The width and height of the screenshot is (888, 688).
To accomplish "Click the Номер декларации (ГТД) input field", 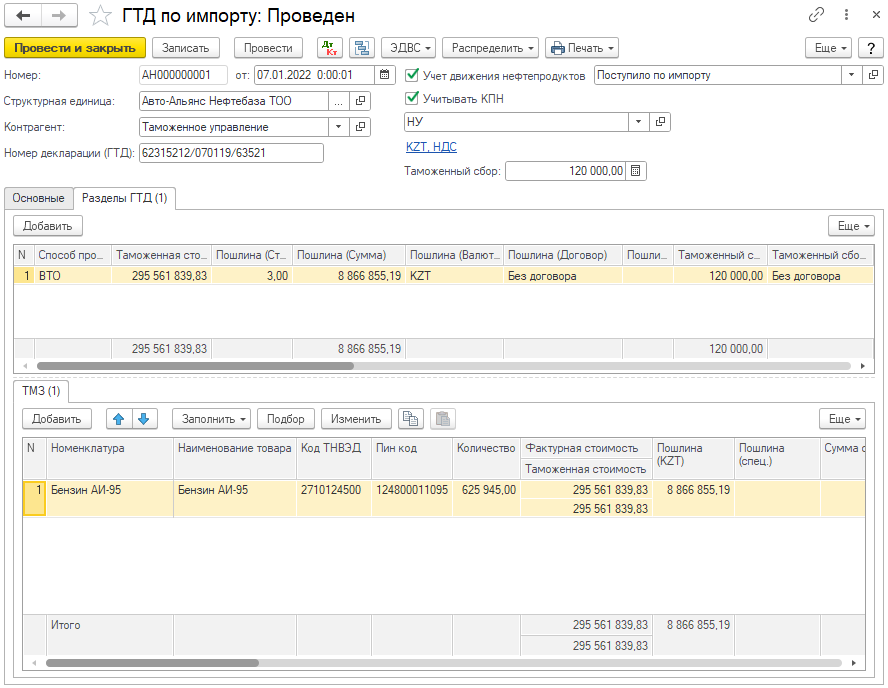I will pos(231,153).
